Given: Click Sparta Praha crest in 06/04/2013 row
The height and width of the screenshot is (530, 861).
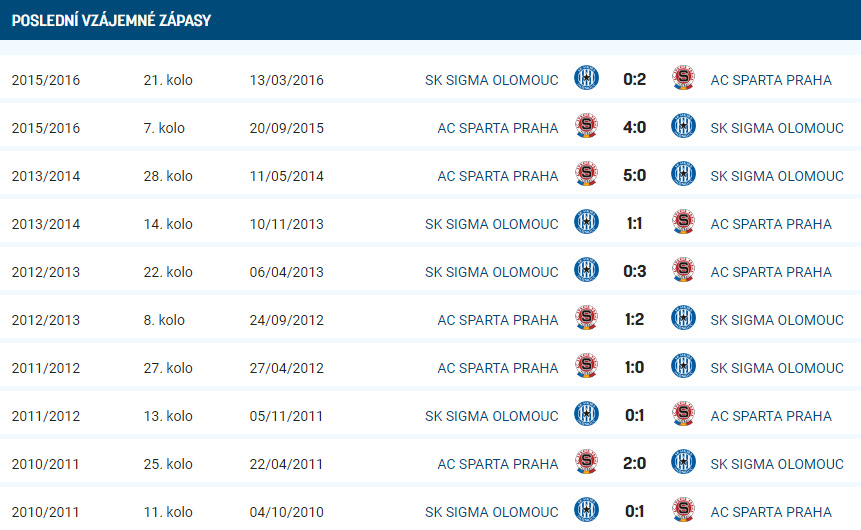Looking at the screenshot, I should [683, 270].
